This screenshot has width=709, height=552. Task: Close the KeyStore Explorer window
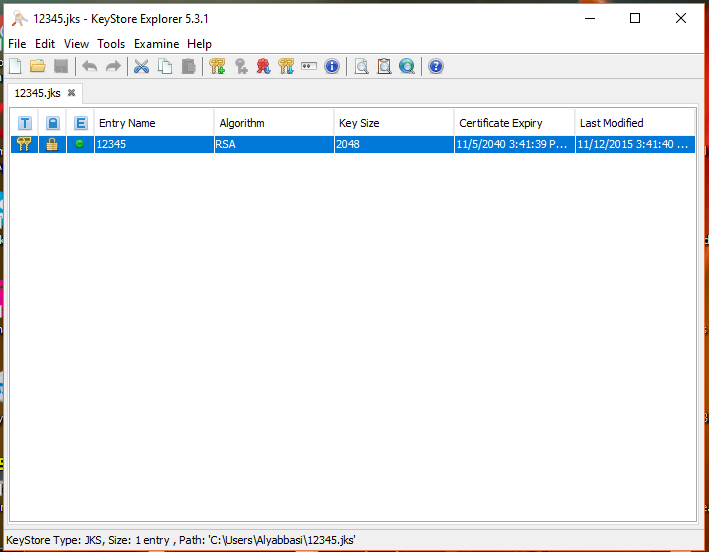[x=681, y=19]
